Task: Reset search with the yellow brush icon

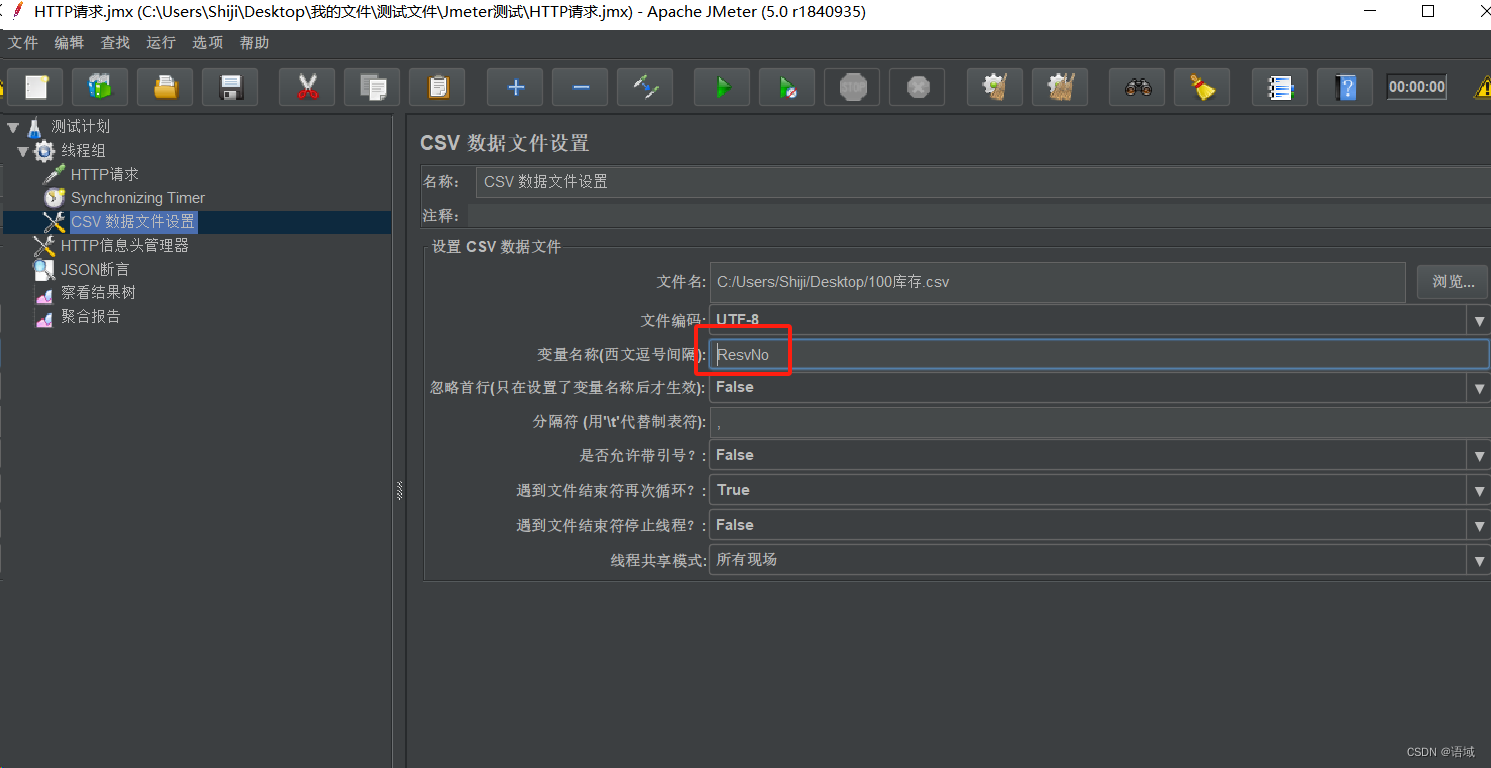Action: (x=1202, y=87)
